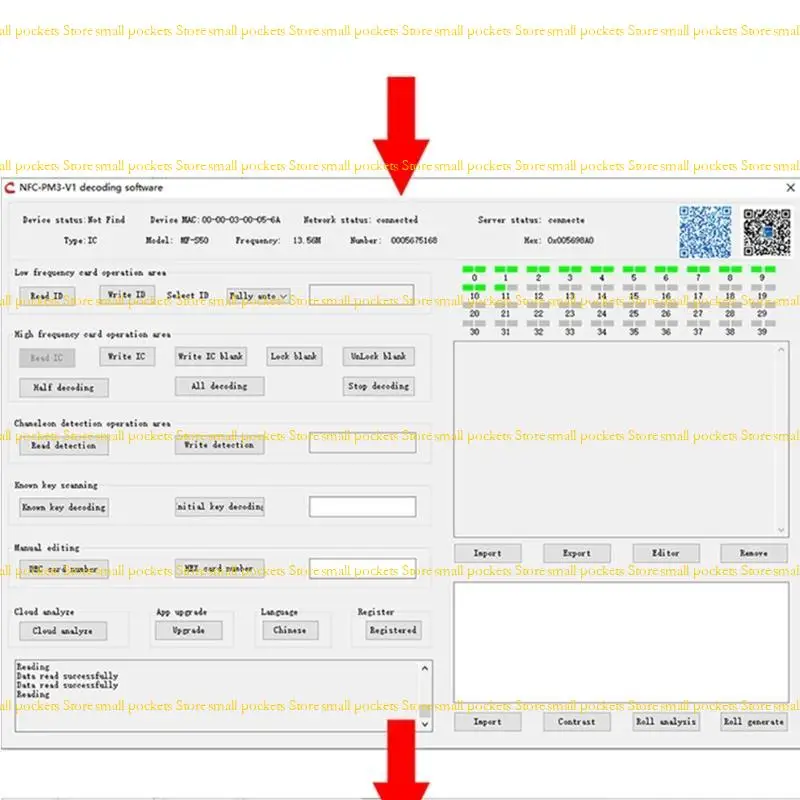
Task: Click the Cloud analyze button
Action: pyautogui.click(x=63, y=631)
